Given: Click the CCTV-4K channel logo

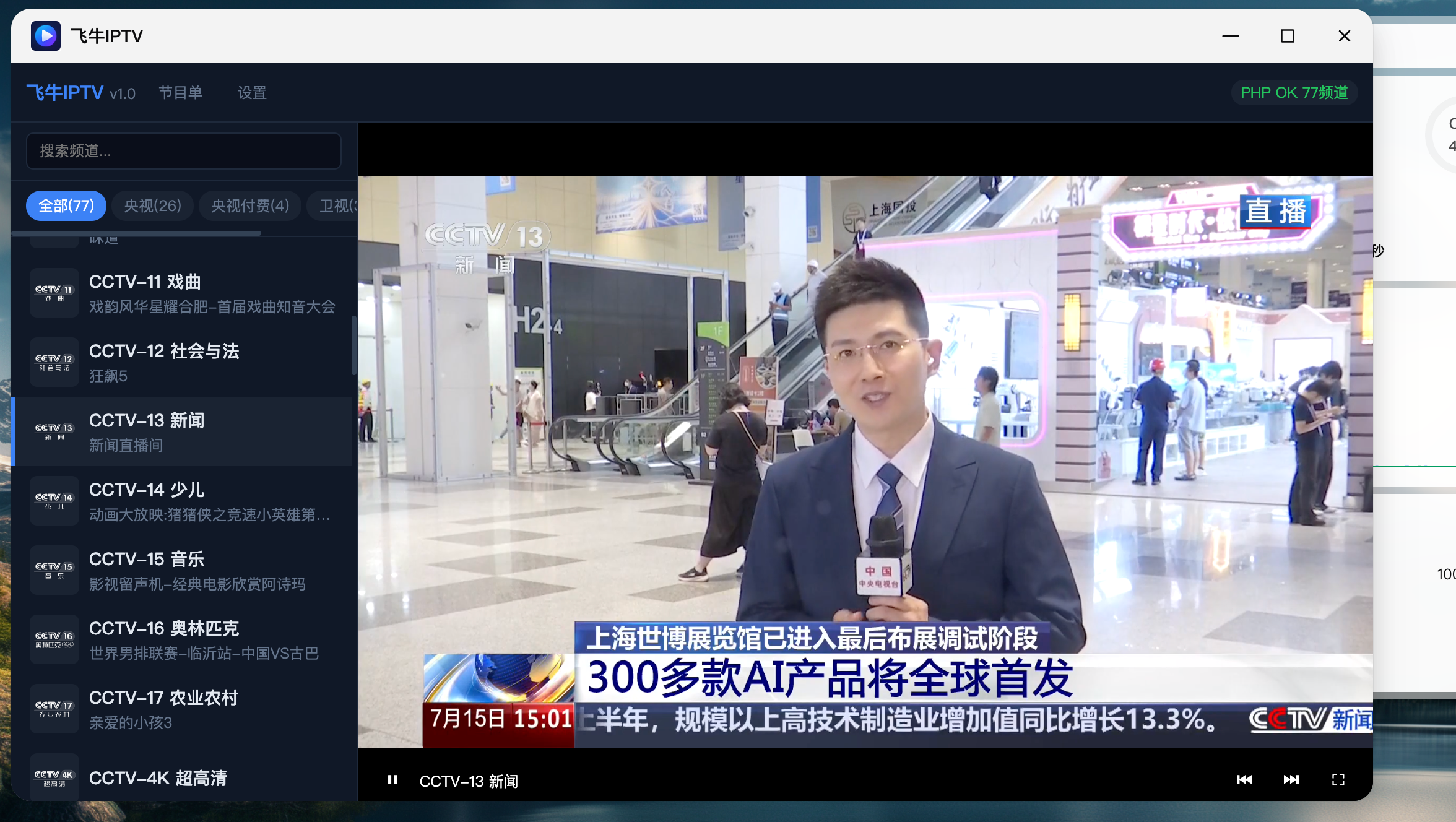Looking at the screenshot, I should point(54,777).
